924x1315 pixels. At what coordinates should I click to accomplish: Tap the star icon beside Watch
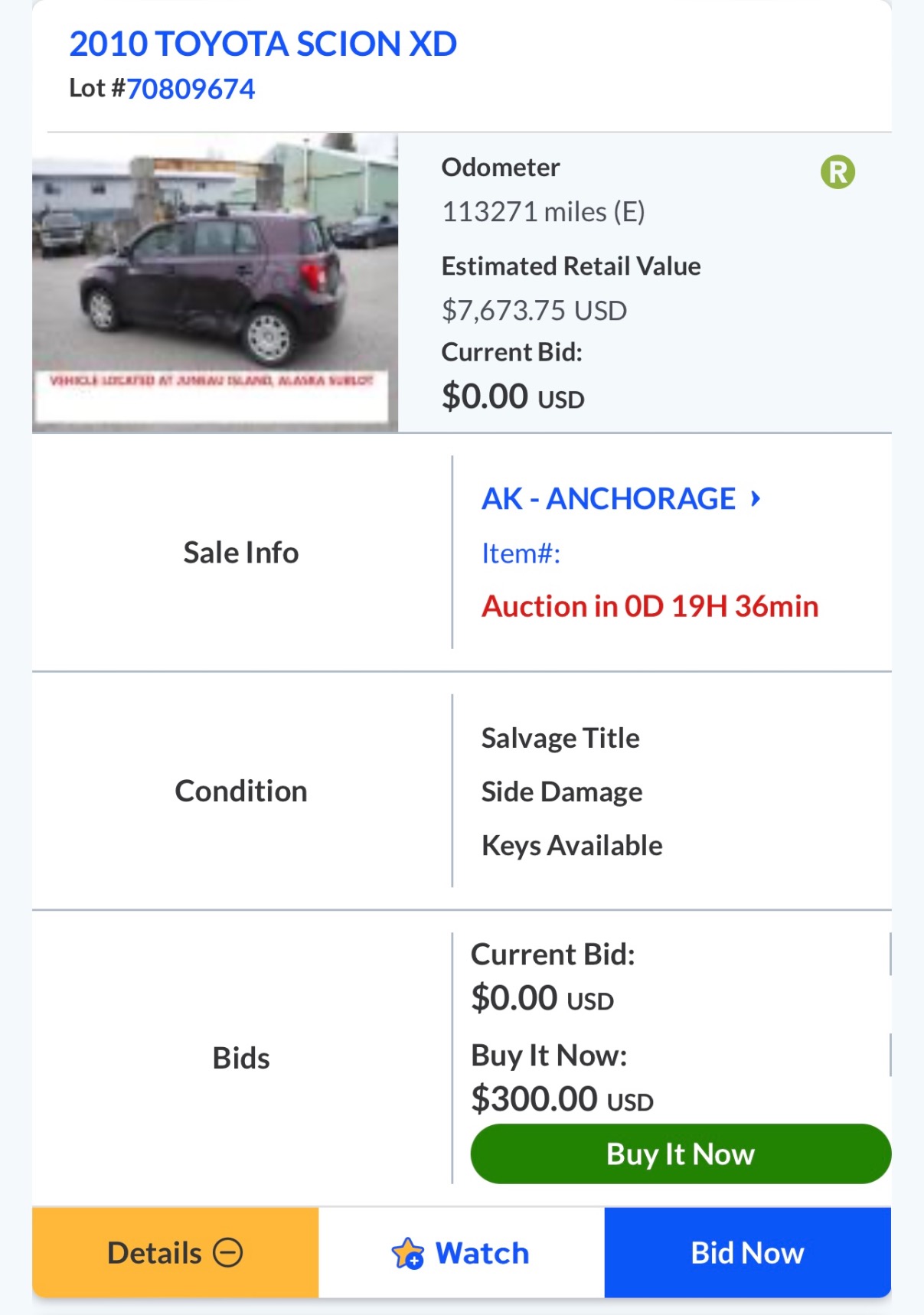(407, 1254)
